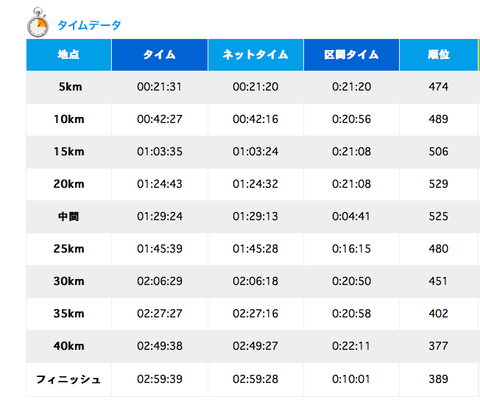Select the 地点 column header

click(x=69, y=55)
